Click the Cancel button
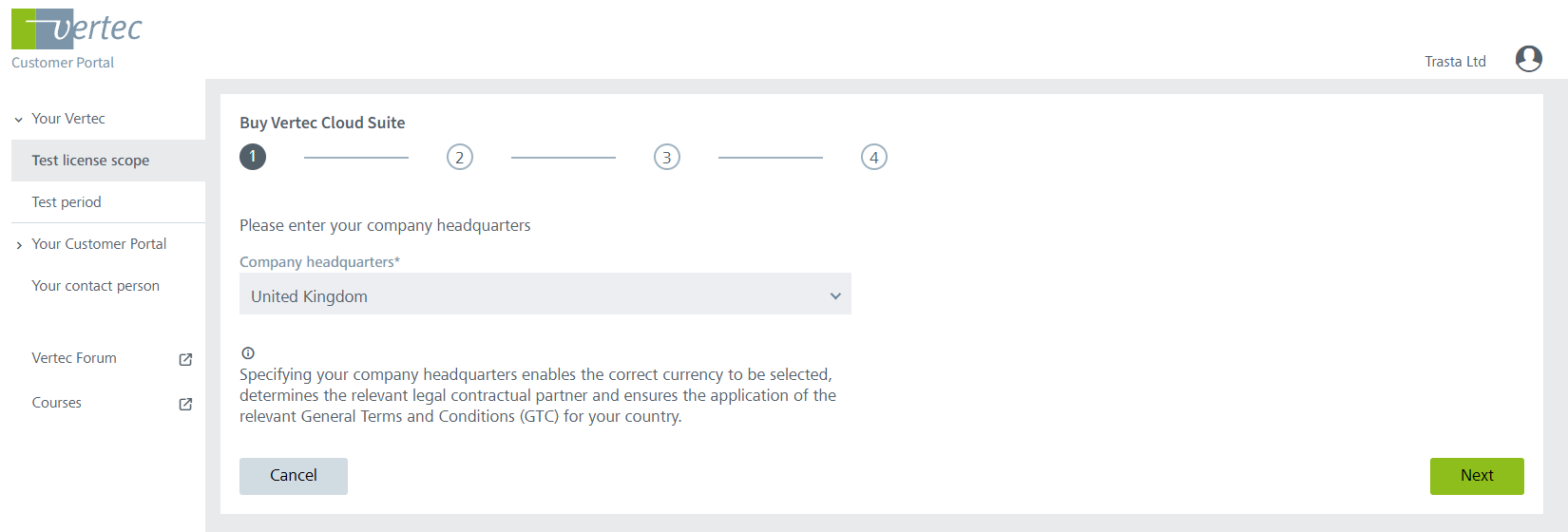Viewport: 1568px width, 532px height. 293,476
